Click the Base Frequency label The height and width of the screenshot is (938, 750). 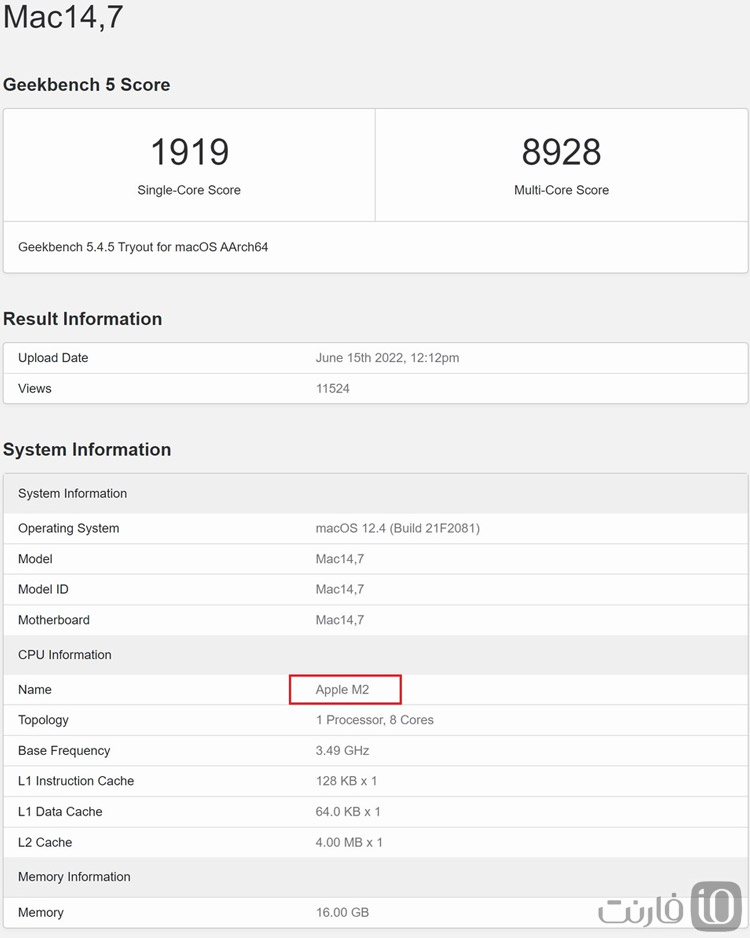[64, 751]
